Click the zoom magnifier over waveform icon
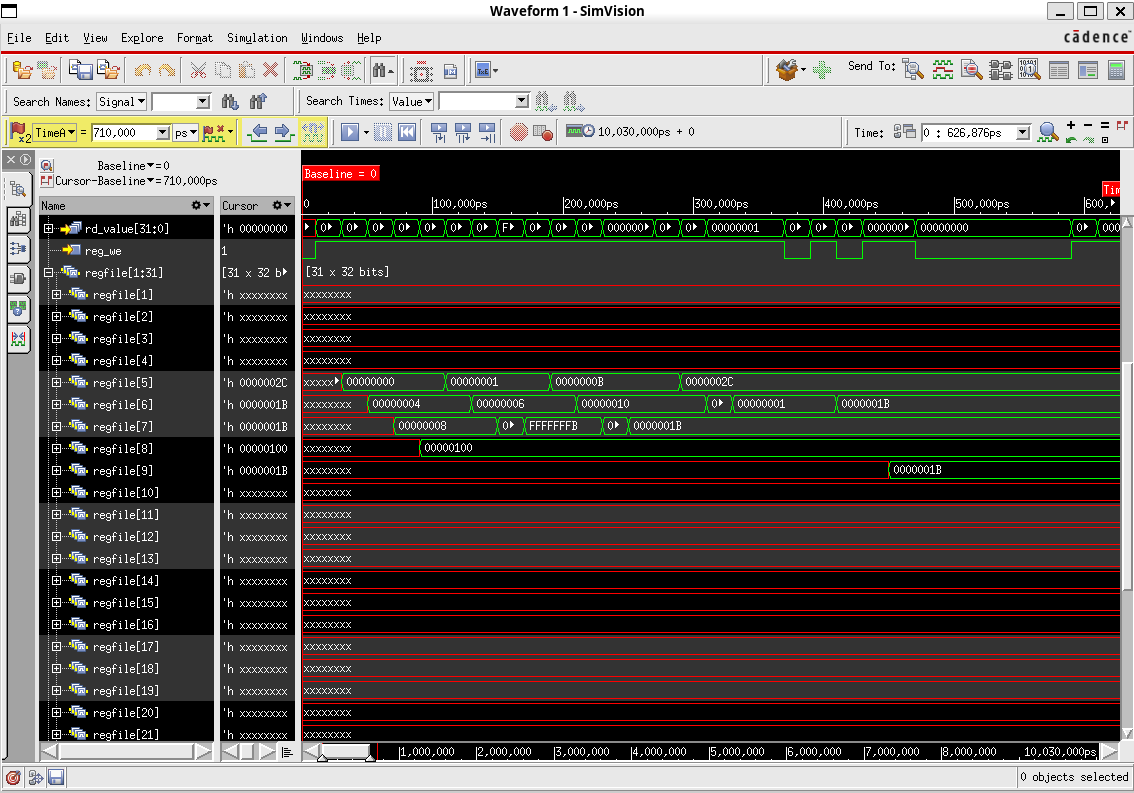This screenshot has width=1134, height=793. [1048, 132]
